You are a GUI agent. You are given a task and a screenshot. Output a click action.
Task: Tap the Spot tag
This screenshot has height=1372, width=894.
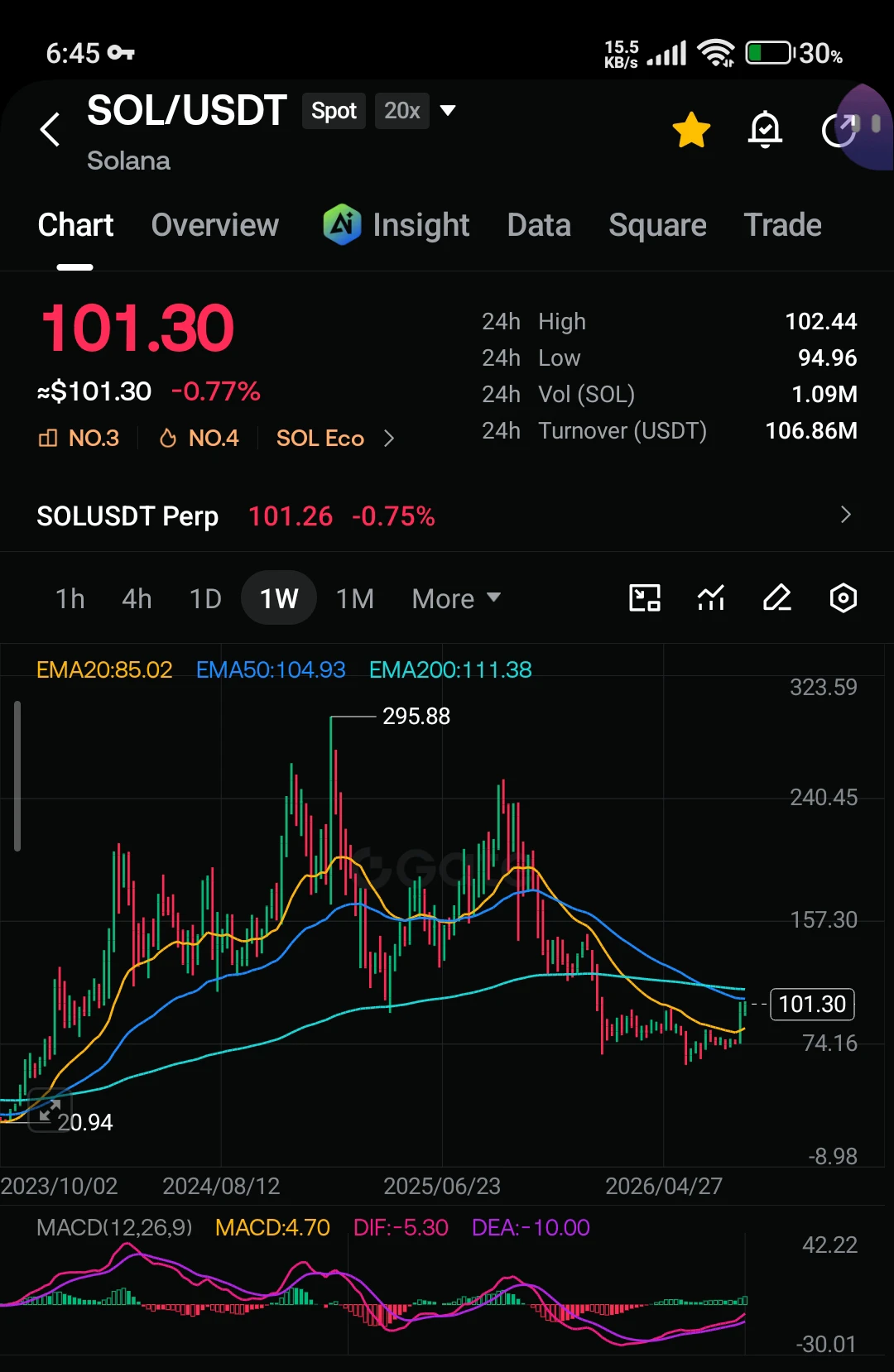click(334, 111)
